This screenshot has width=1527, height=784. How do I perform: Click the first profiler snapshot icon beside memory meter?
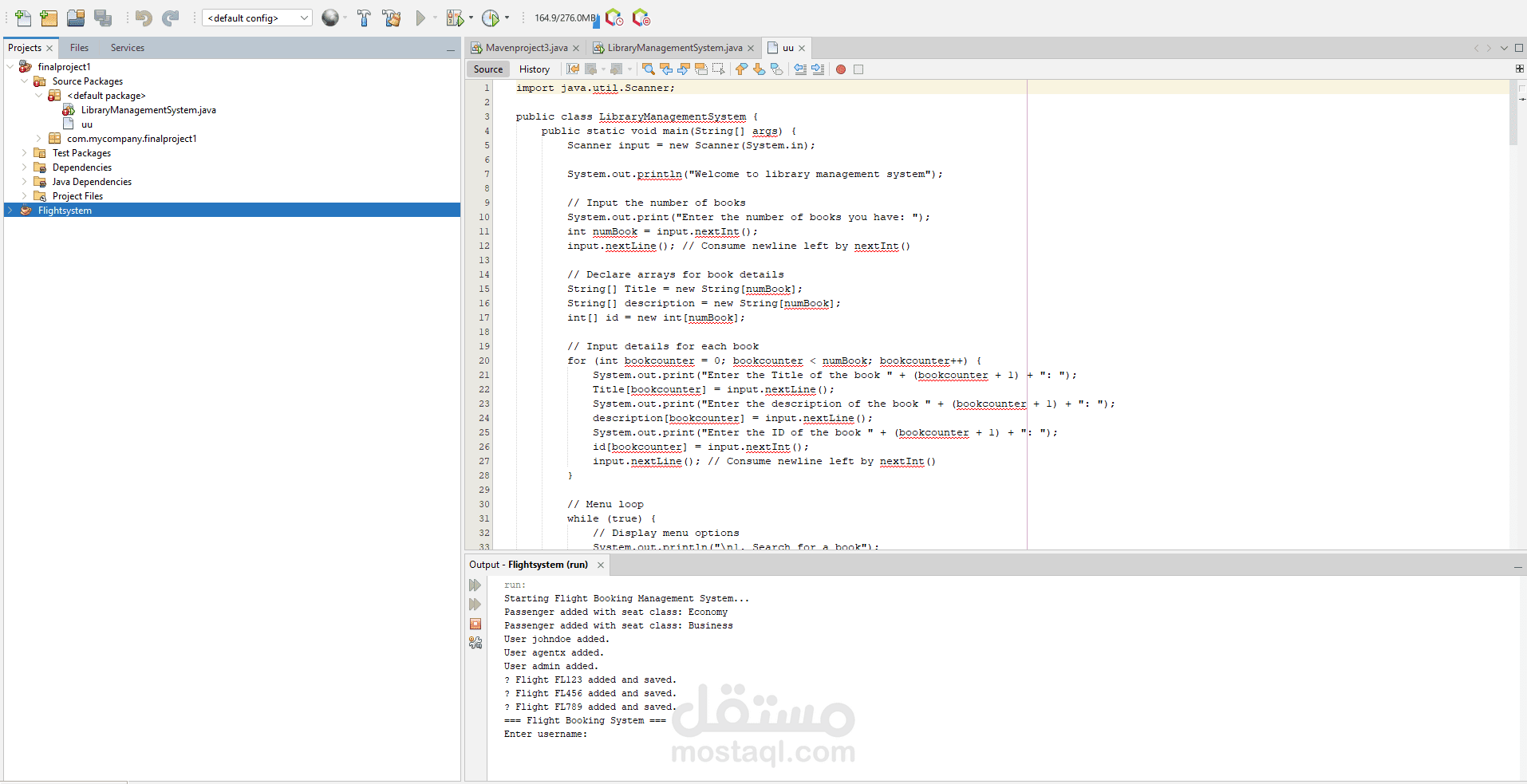[x=614, y=18]
